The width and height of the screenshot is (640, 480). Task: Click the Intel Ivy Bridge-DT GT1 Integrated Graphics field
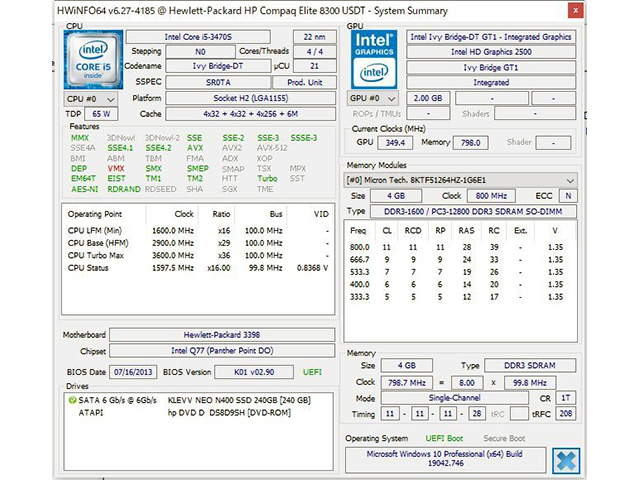pos(491,37)
